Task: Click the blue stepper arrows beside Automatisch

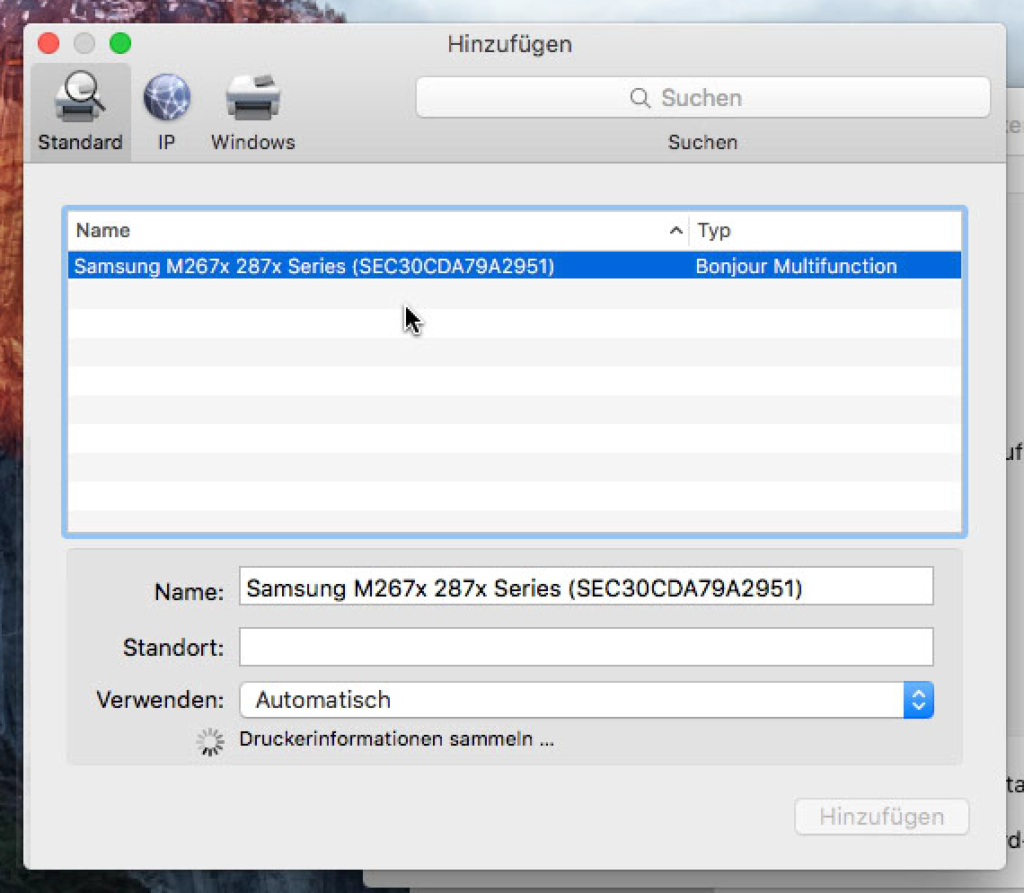Action: tap(918, 700)
